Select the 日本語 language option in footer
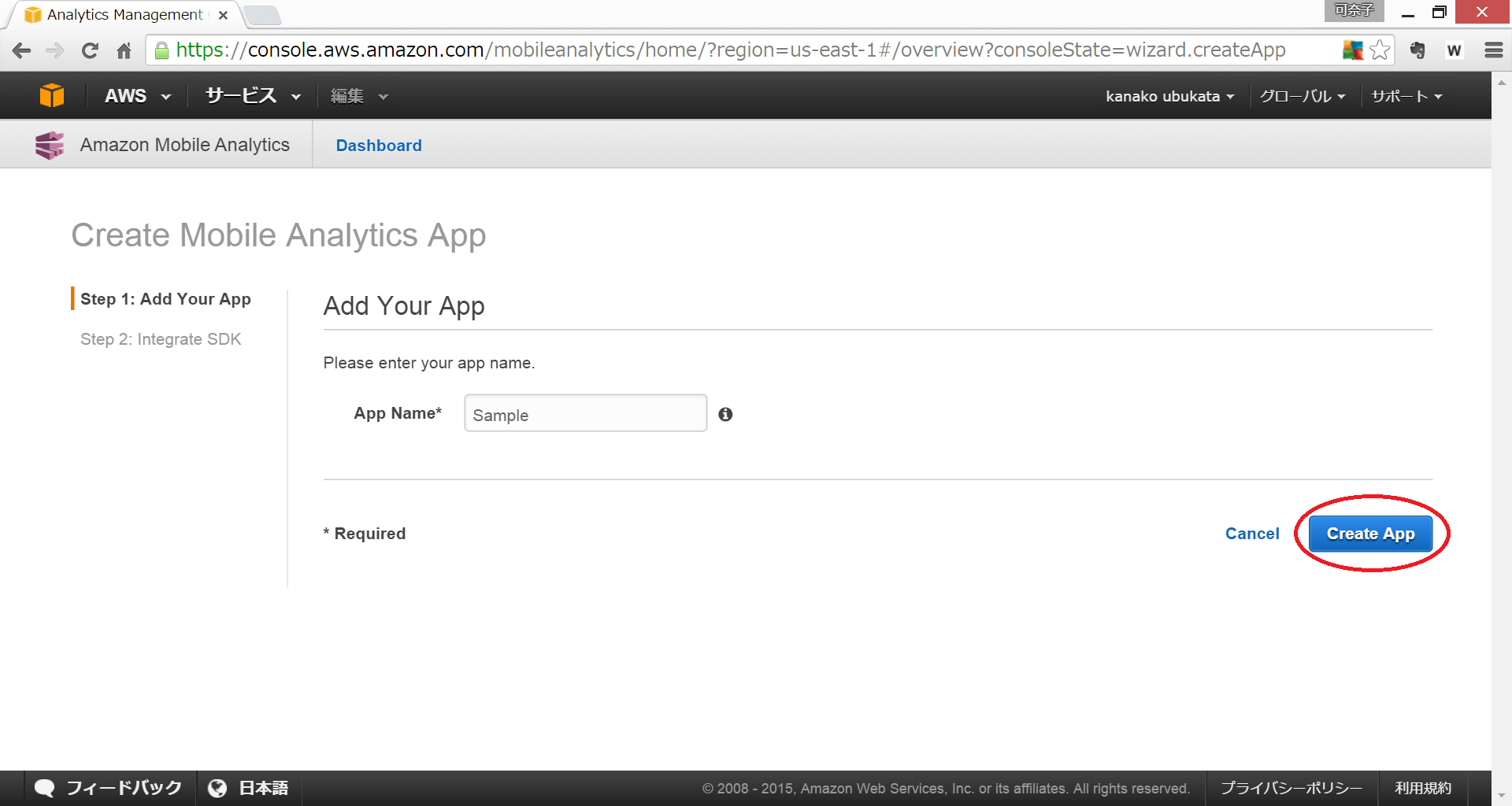 click(249, 788)
